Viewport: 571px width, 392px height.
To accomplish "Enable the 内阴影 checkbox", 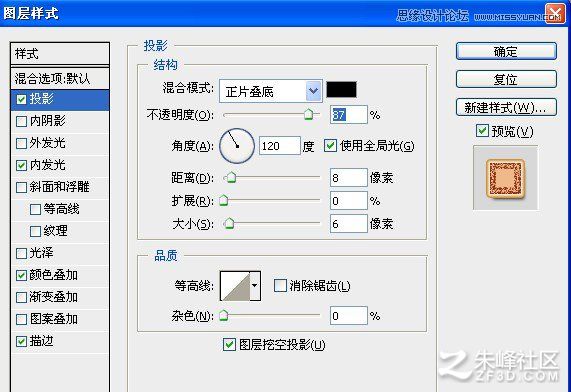I will coord(21,121).
